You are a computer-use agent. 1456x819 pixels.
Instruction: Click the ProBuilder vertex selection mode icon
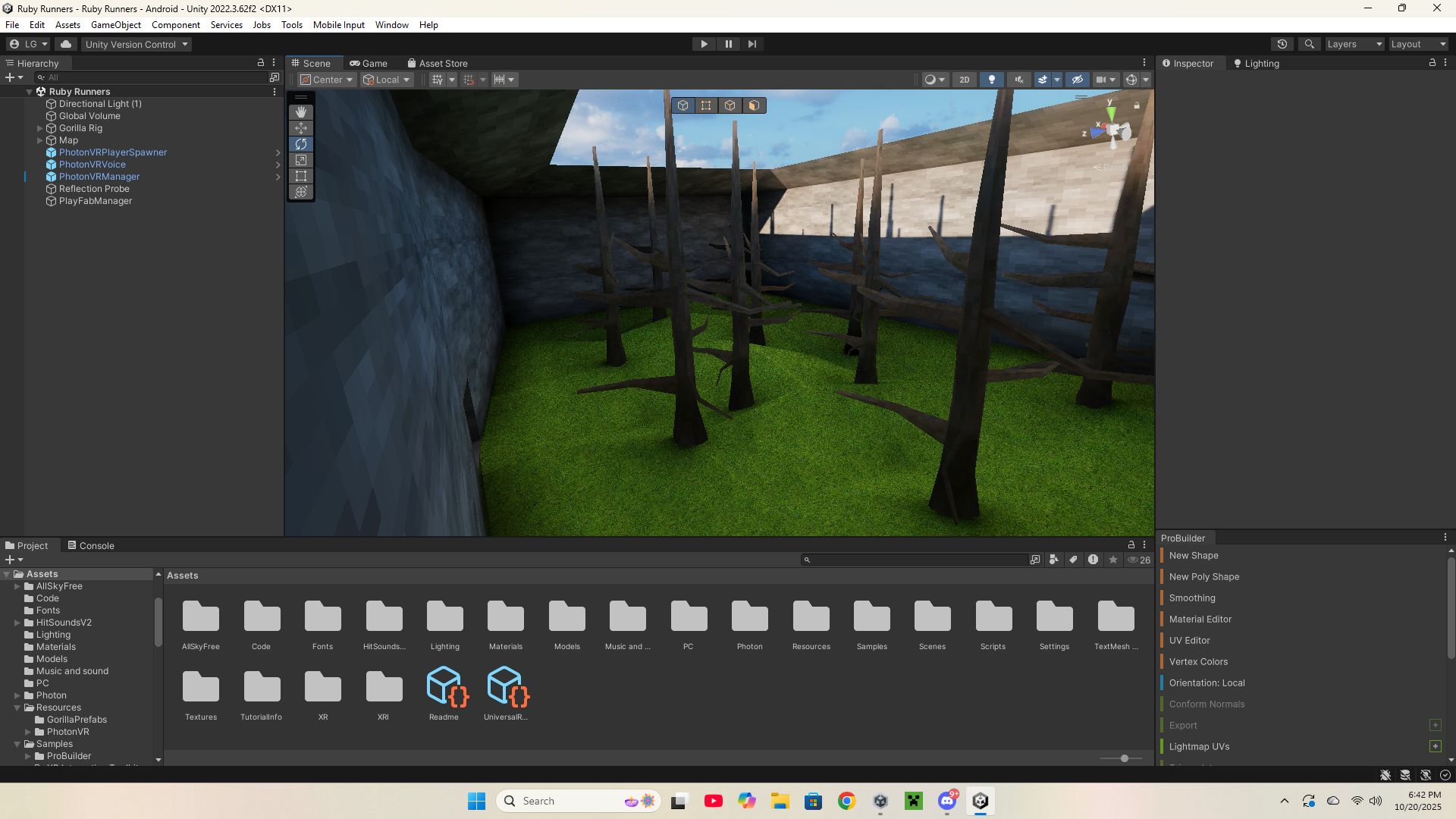(x=706, y=105)
